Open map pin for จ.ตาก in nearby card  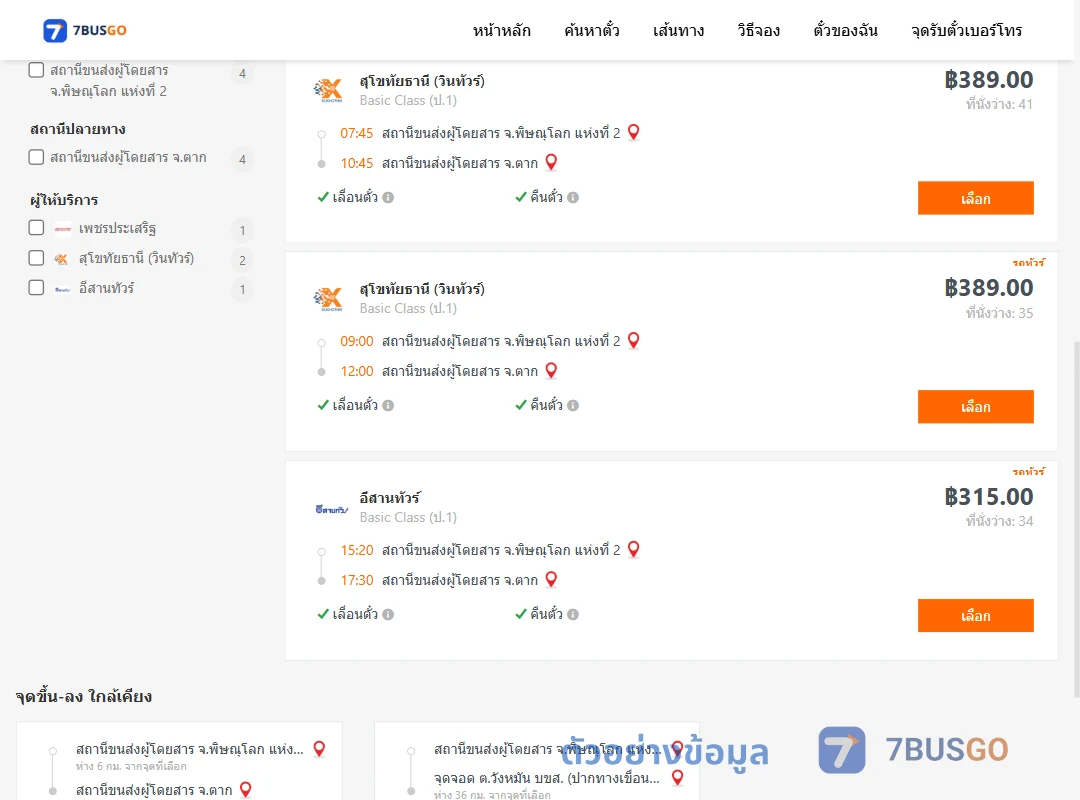click(245, 790)
